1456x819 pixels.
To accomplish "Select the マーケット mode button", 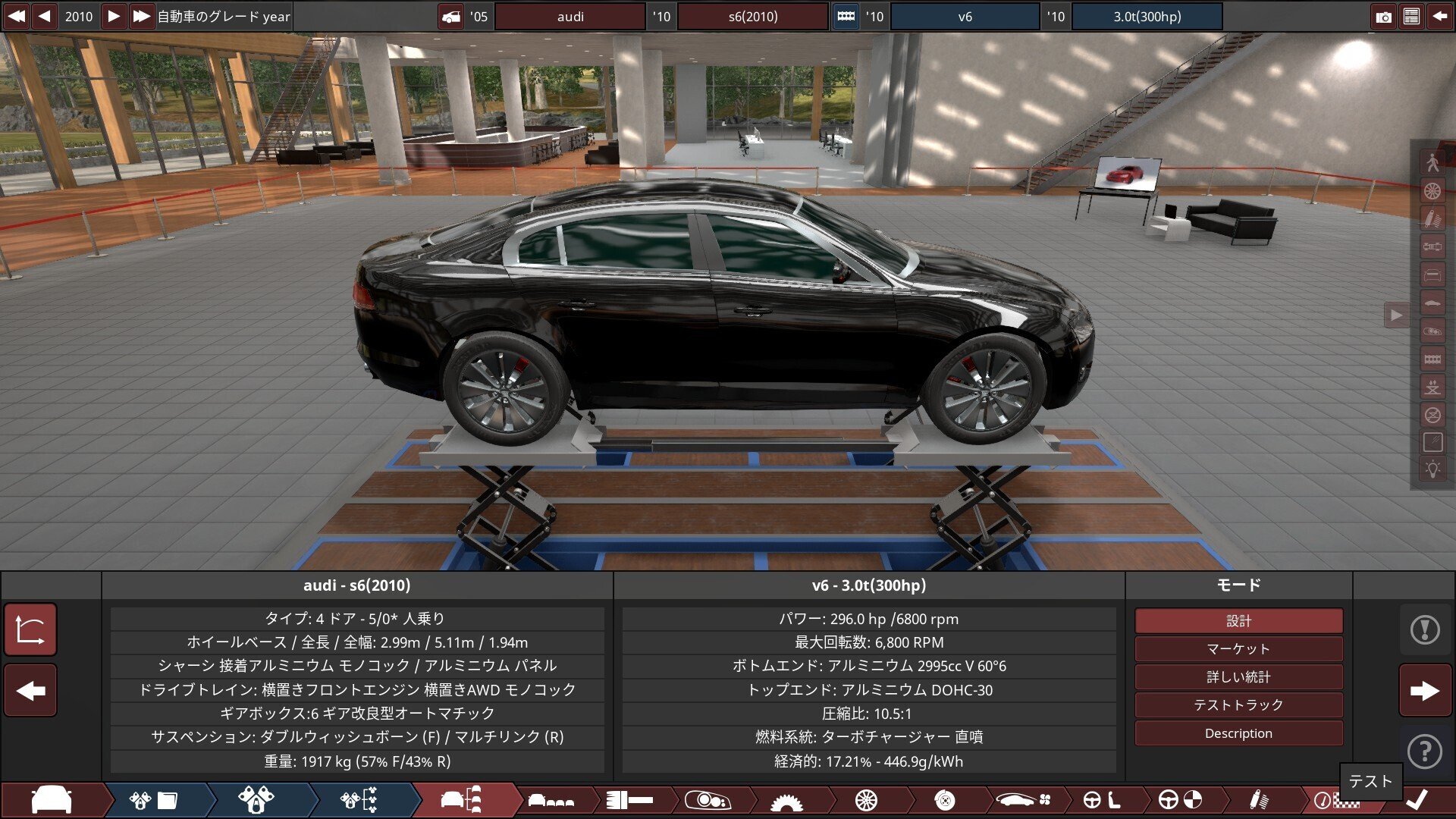I will tap(1238, 648).
